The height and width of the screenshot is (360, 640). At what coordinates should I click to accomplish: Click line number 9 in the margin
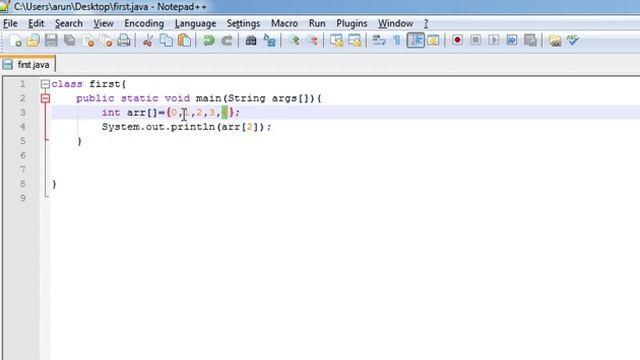22,198
